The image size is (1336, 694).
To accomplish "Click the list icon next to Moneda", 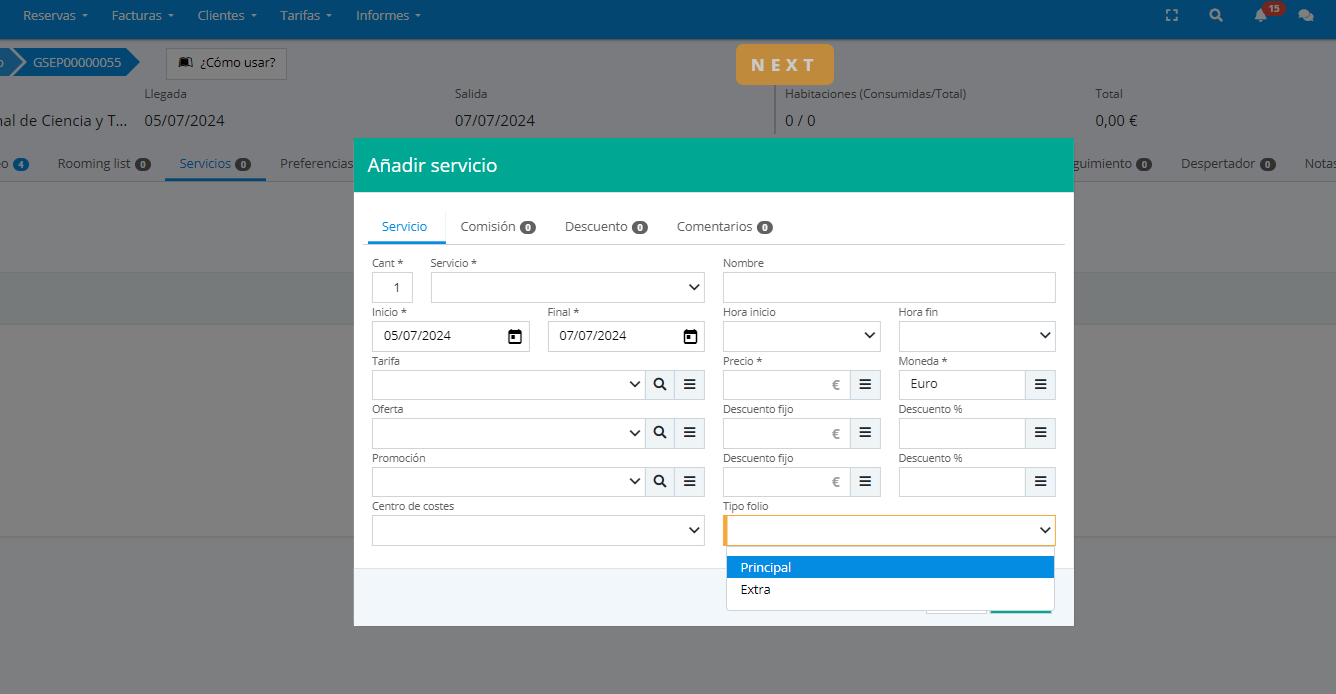I will (x=1040, y=385).
